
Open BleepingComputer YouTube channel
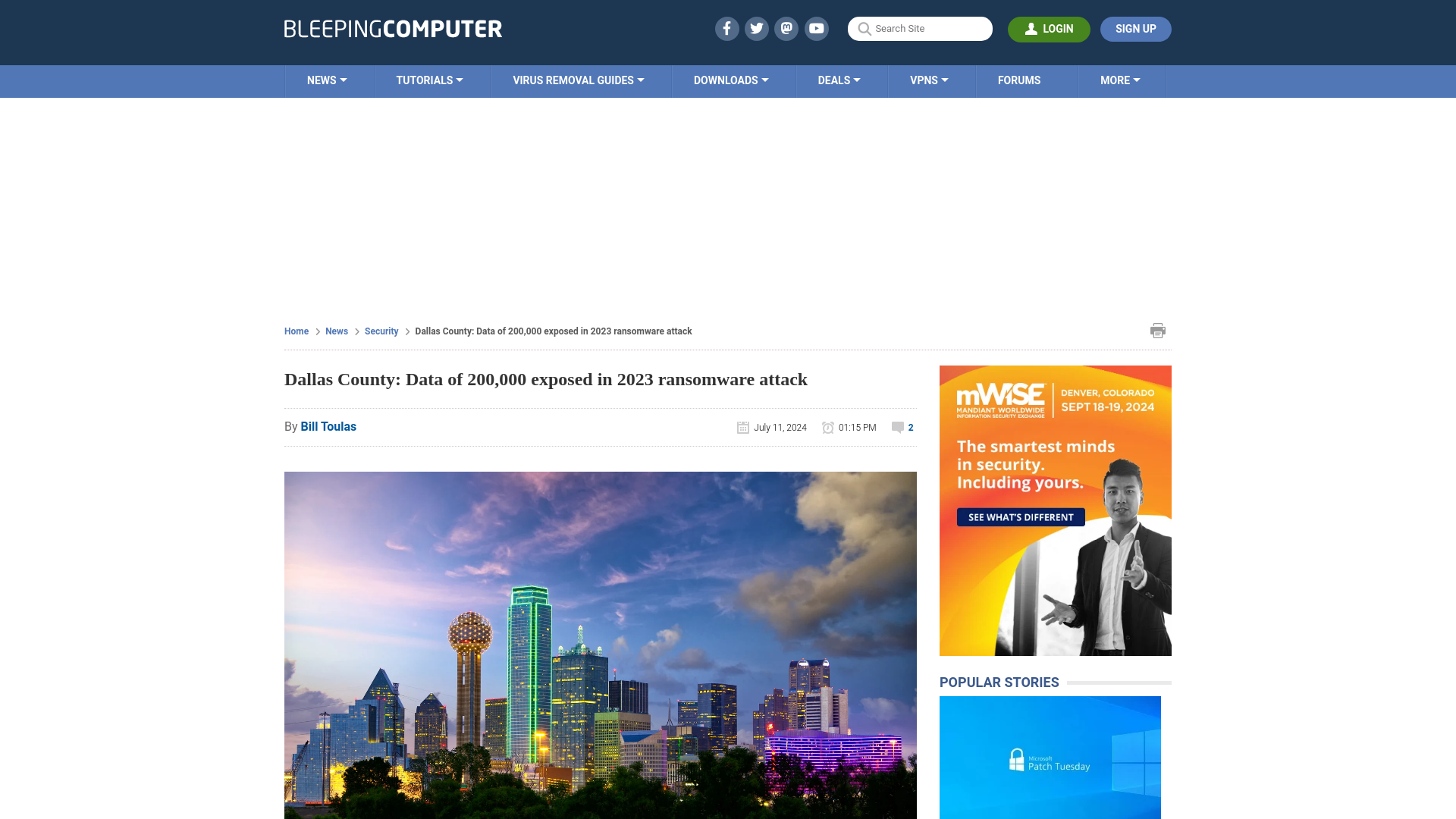817,28
